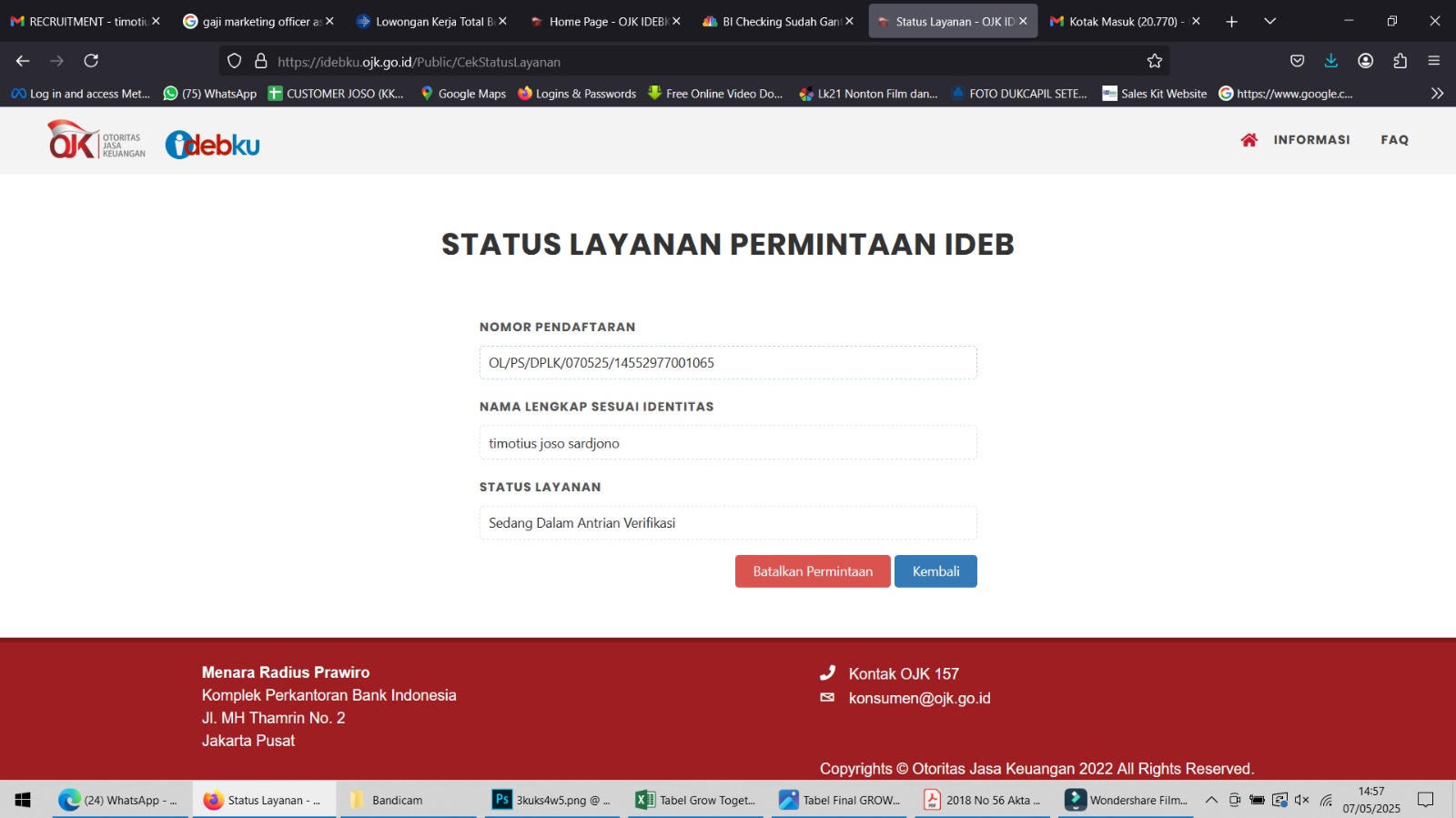
Task: Toggle the muted volume icon in tray
Action: (1302, 800)
